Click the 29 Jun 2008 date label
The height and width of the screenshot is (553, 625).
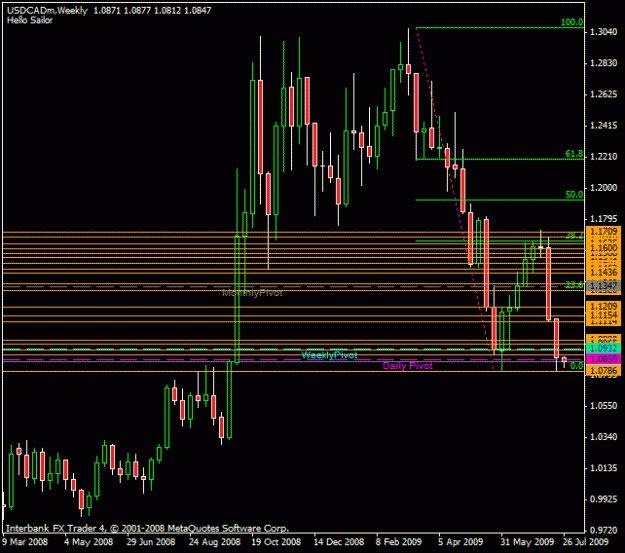coord(151,542)
